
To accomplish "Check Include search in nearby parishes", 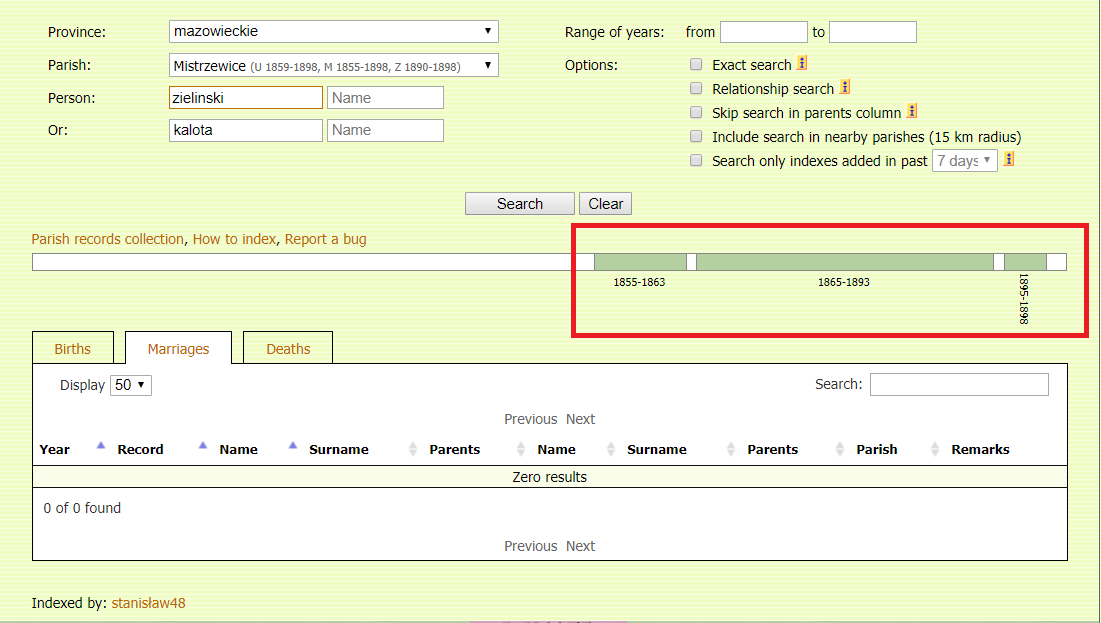I will (696, 136).
